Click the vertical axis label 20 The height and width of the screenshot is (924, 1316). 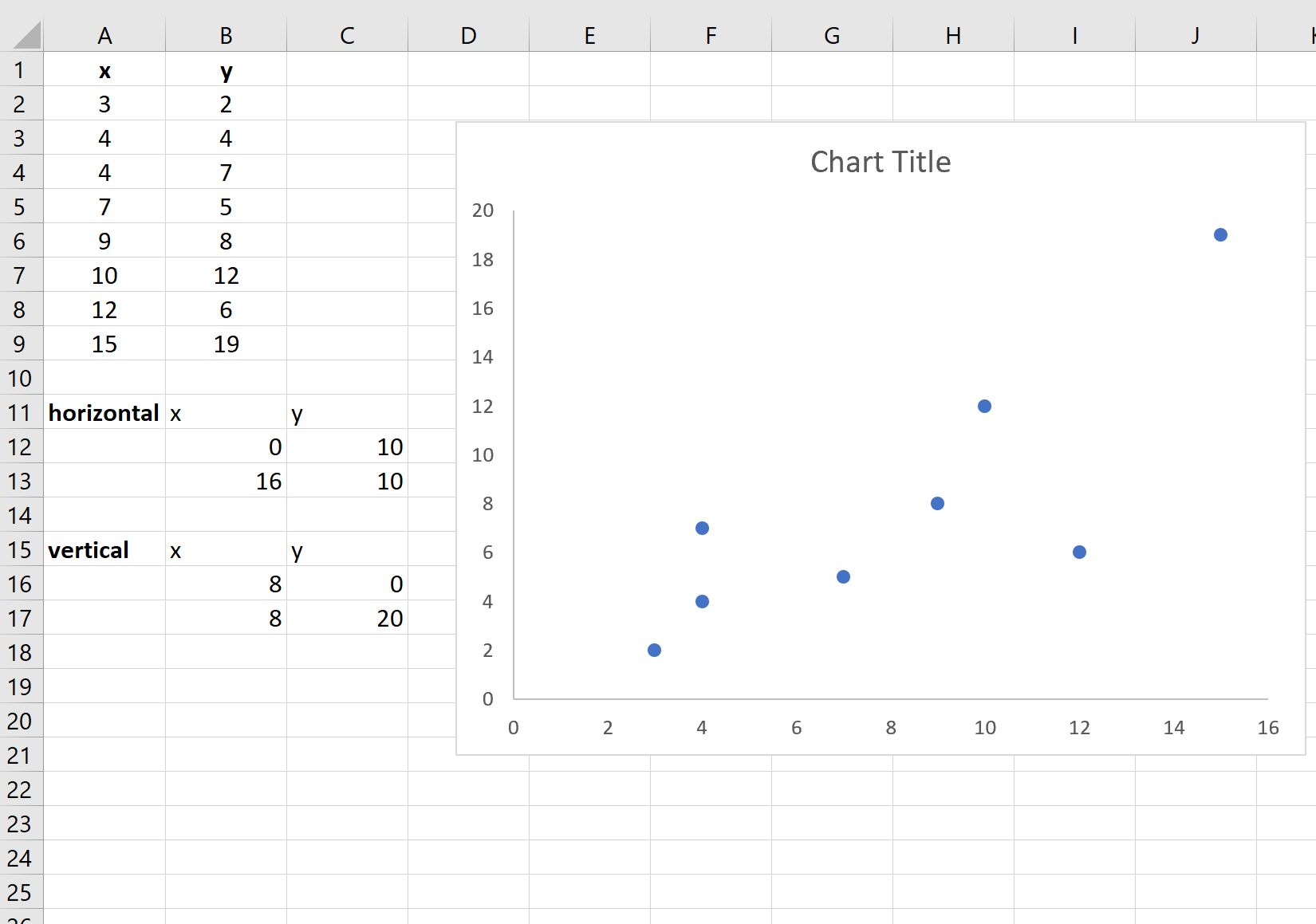tap(483, 210)
